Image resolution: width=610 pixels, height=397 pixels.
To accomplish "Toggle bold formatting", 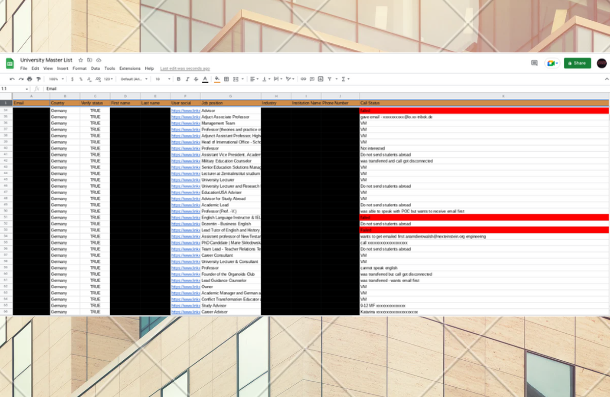I will tap(179, 79).
